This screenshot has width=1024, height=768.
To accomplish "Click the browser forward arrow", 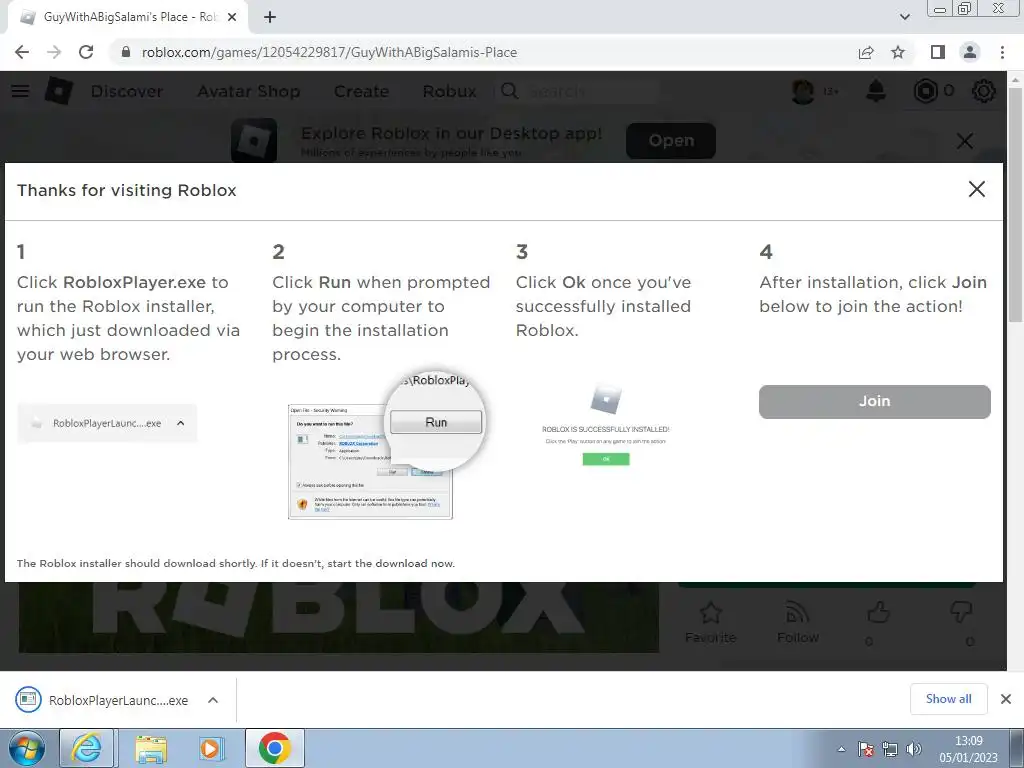I will click(54, 52).
